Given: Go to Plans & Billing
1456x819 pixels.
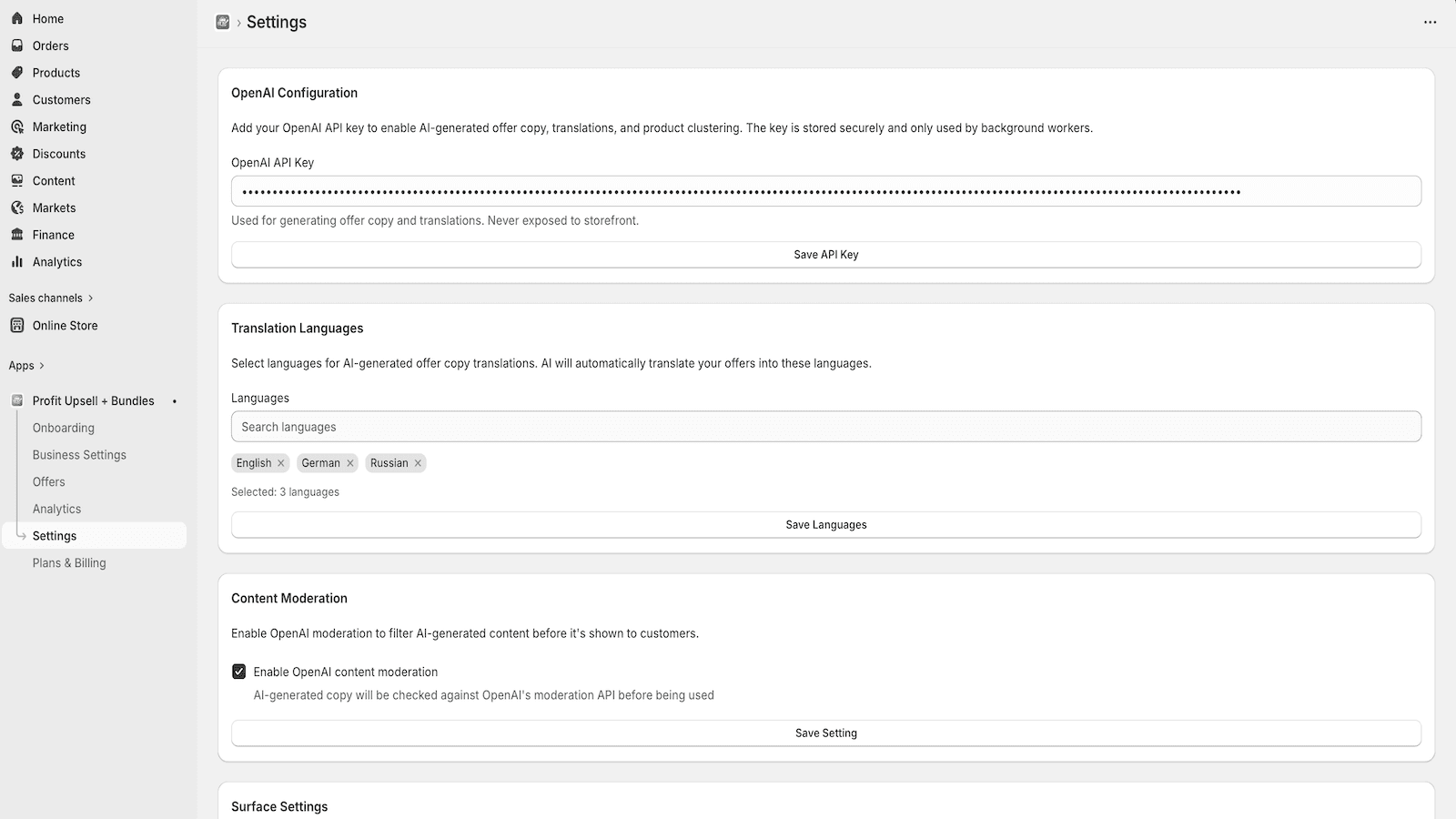Looking at the screenshot, I should coord(69,562).
